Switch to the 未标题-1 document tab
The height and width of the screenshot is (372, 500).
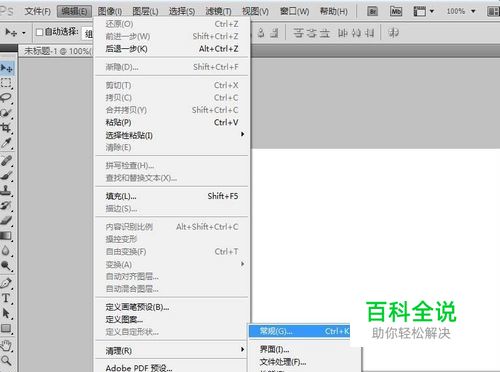pos(57,51)
